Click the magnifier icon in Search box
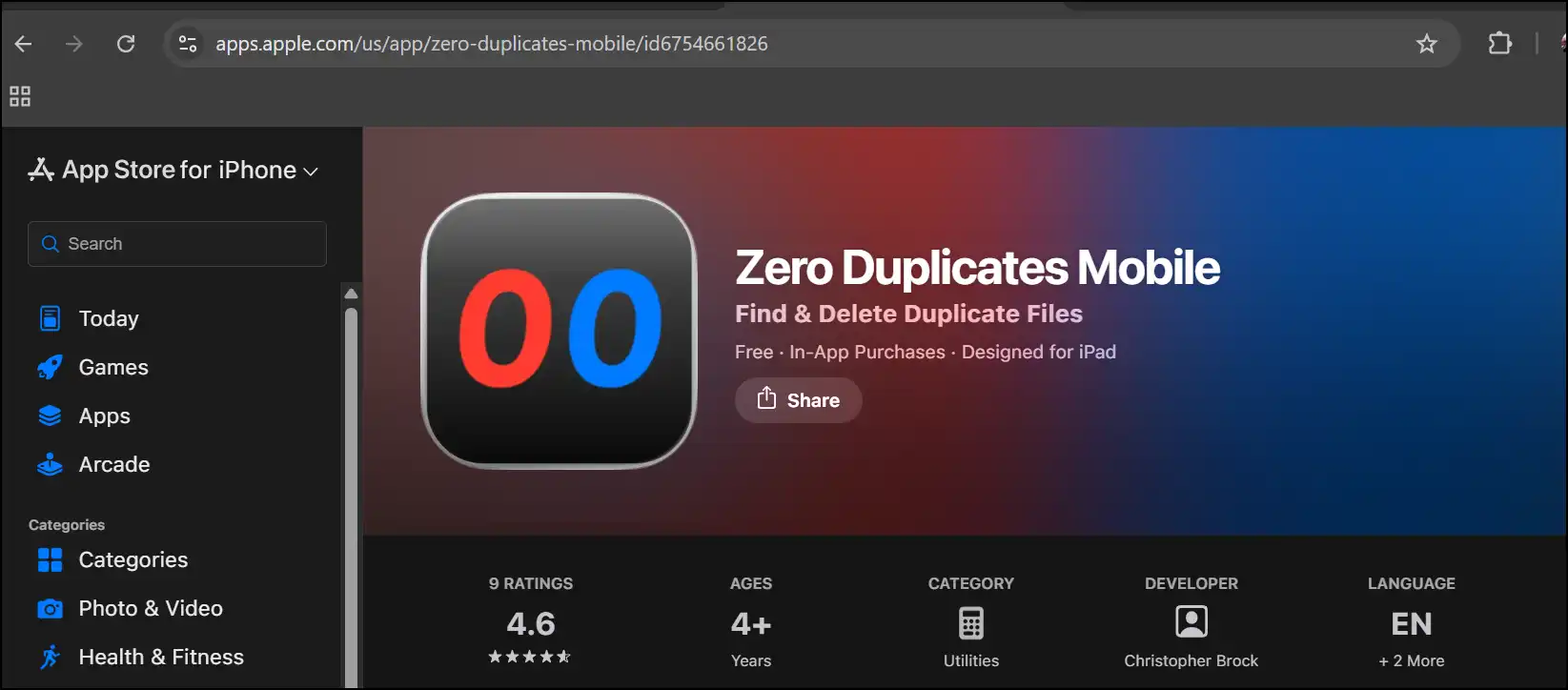Viewport: 1568px width, 690px height. pyautogui.click(x=51, y=244)
